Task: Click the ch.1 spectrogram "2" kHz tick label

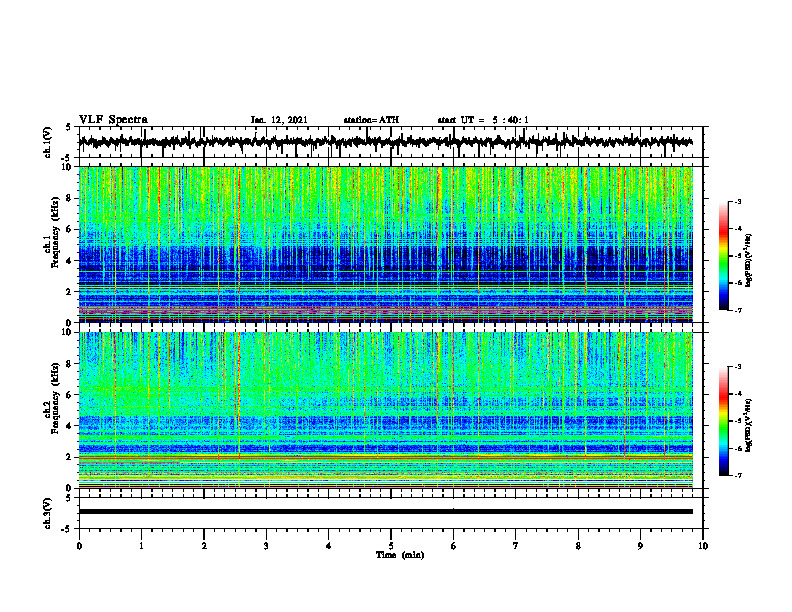Action: pyautogui.click(x=70, y=291)
